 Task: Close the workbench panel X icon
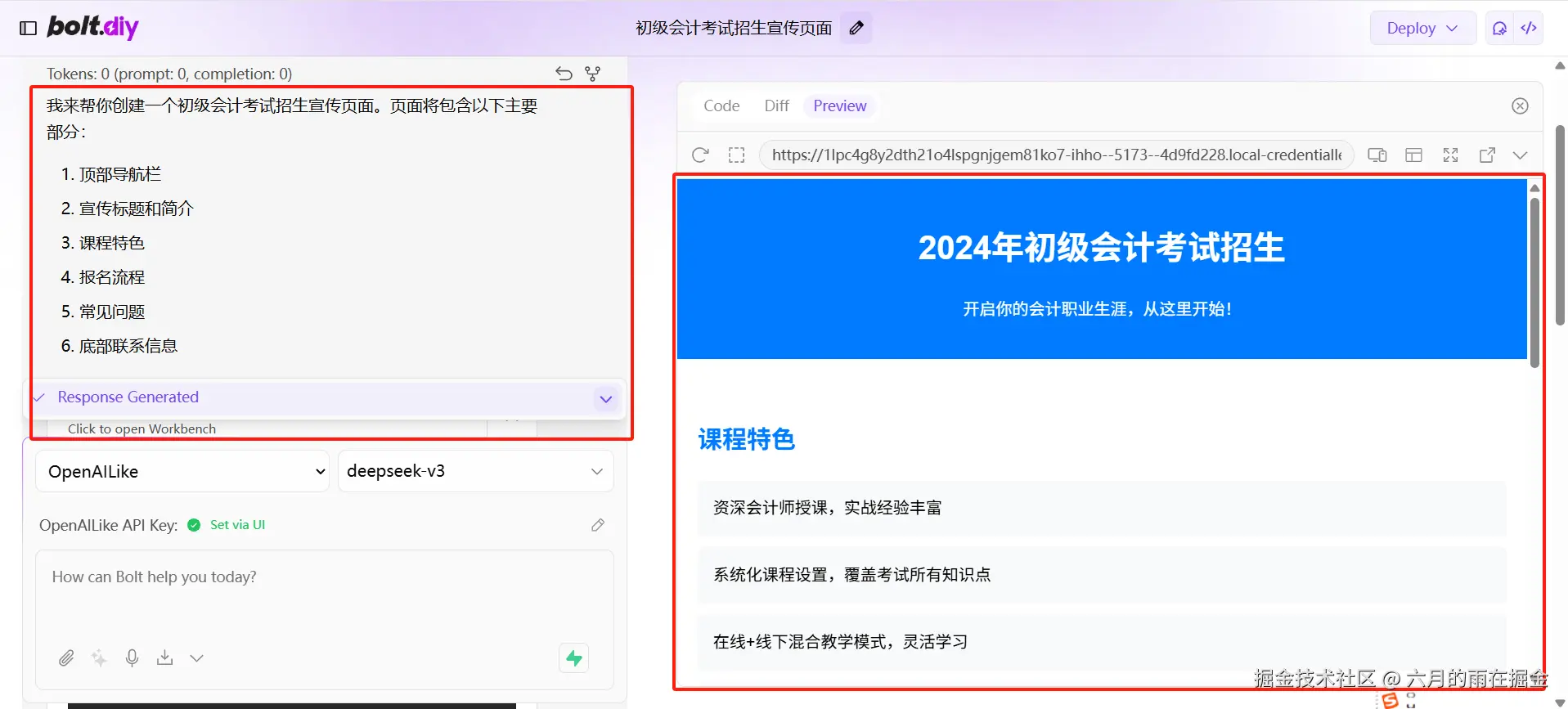pyautogui.click(x=1520, y=105)
